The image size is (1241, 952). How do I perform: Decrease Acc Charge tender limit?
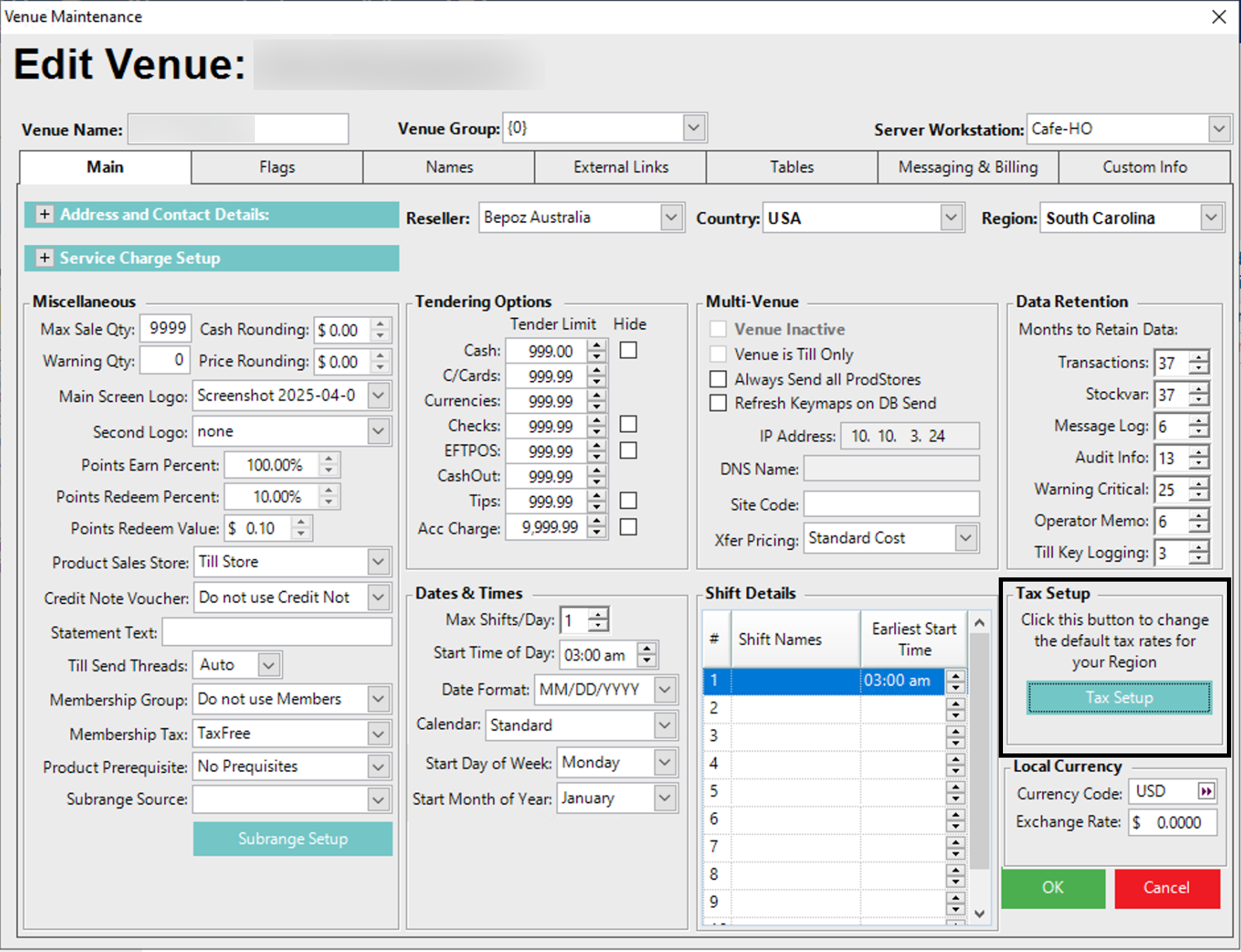pyautogui.click(x=597, y=533)
